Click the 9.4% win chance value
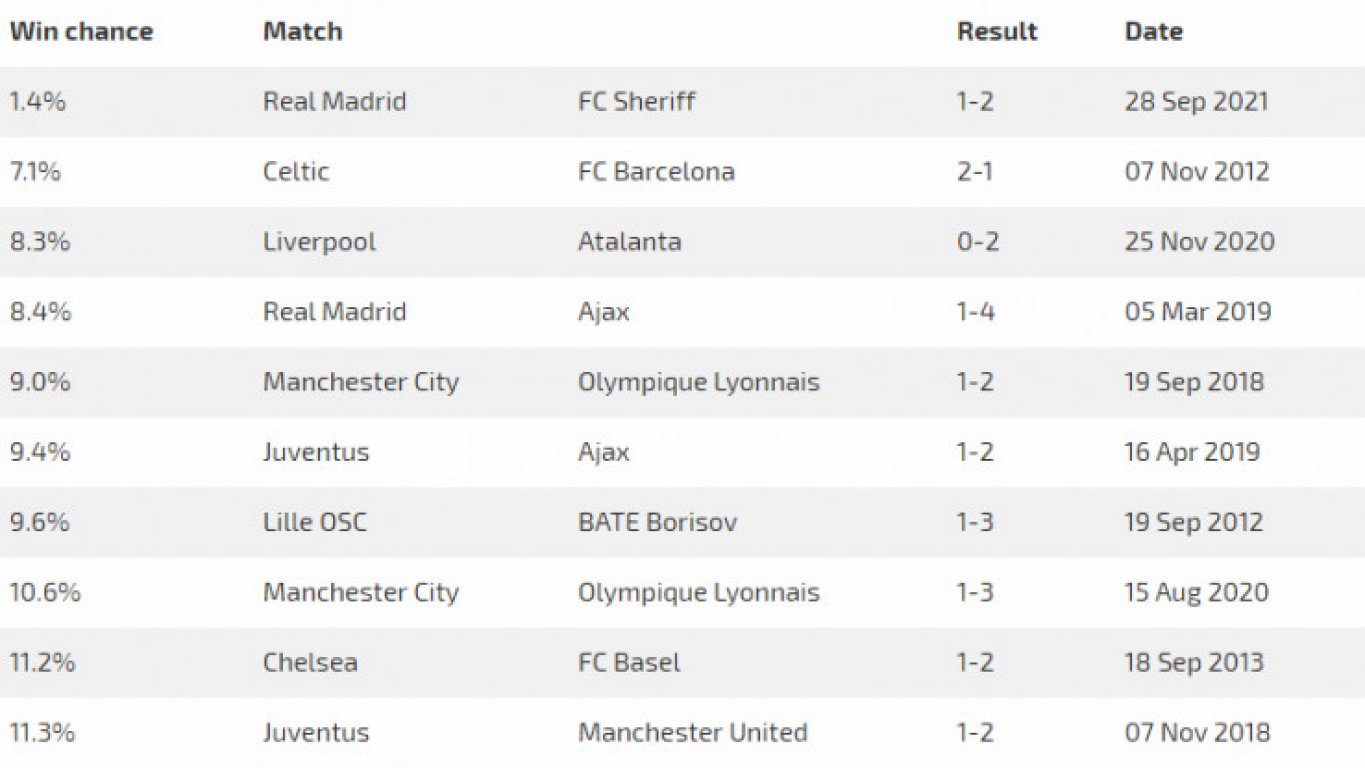 40,452
